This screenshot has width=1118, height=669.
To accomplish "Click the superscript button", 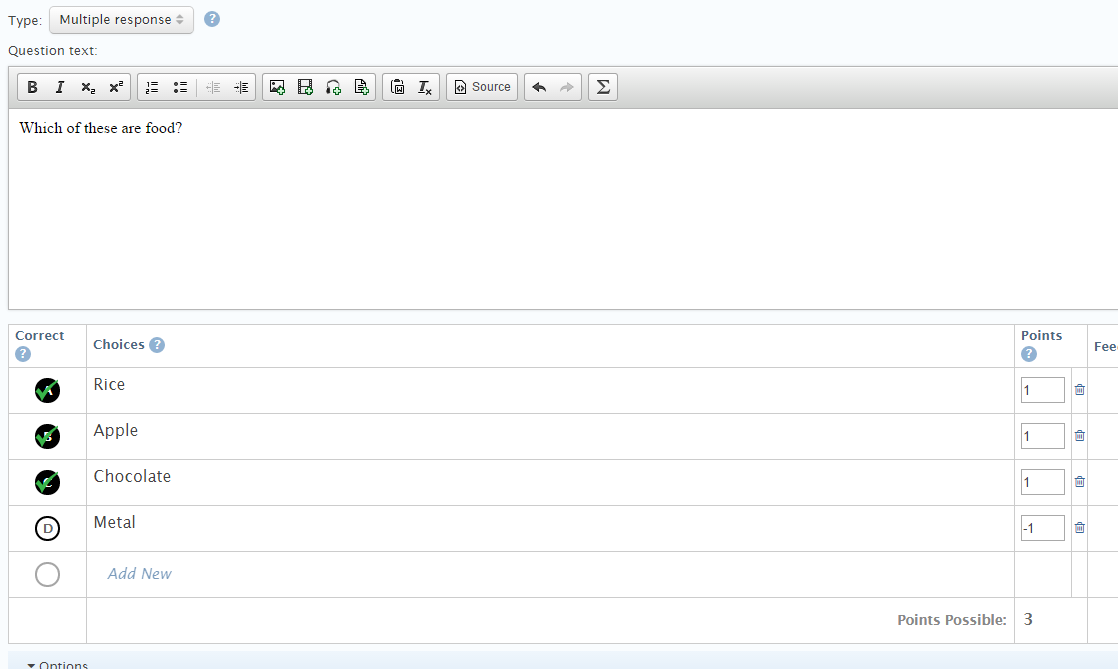I will point(116,87).
